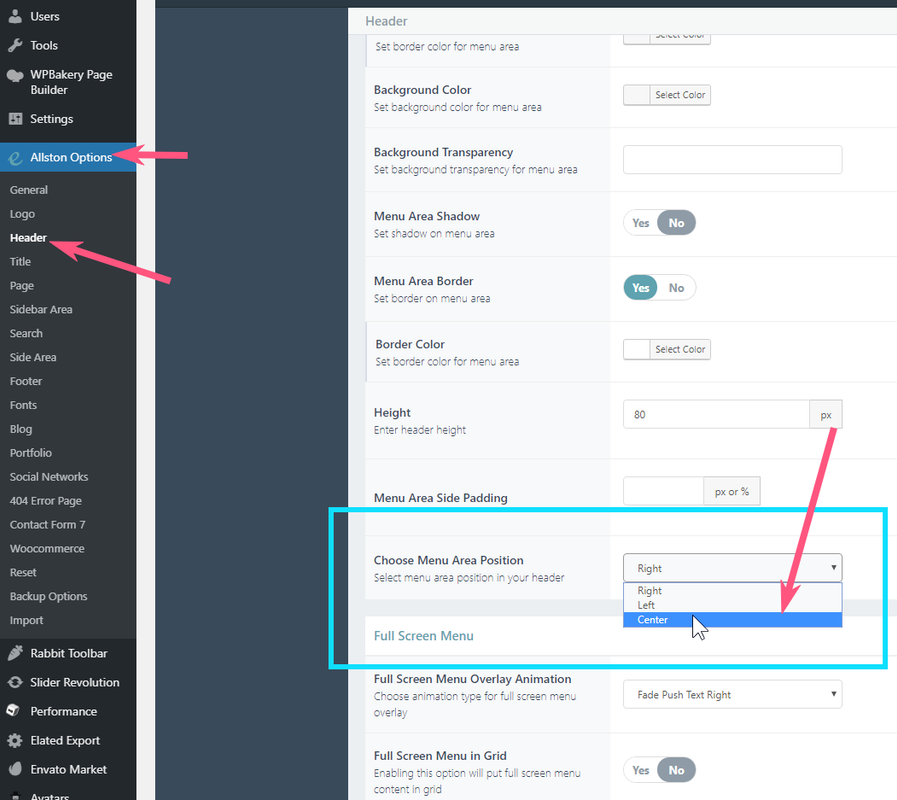Click the Elated Export gear icon

[15, 740]
